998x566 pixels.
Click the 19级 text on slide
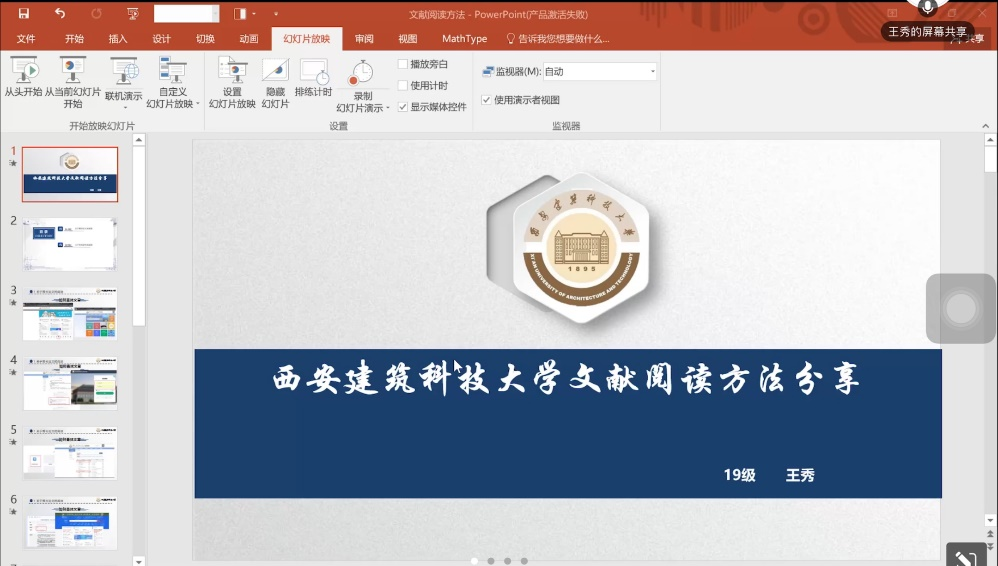click(740, 475)
